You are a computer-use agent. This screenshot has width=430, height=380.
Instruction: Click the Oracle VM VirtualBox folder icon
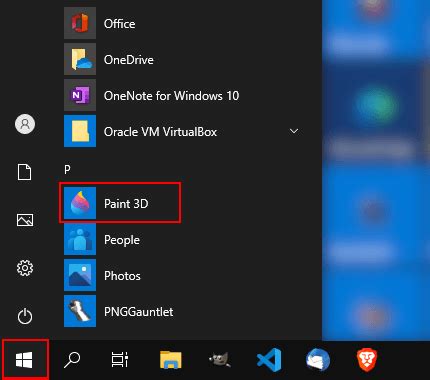80,131
